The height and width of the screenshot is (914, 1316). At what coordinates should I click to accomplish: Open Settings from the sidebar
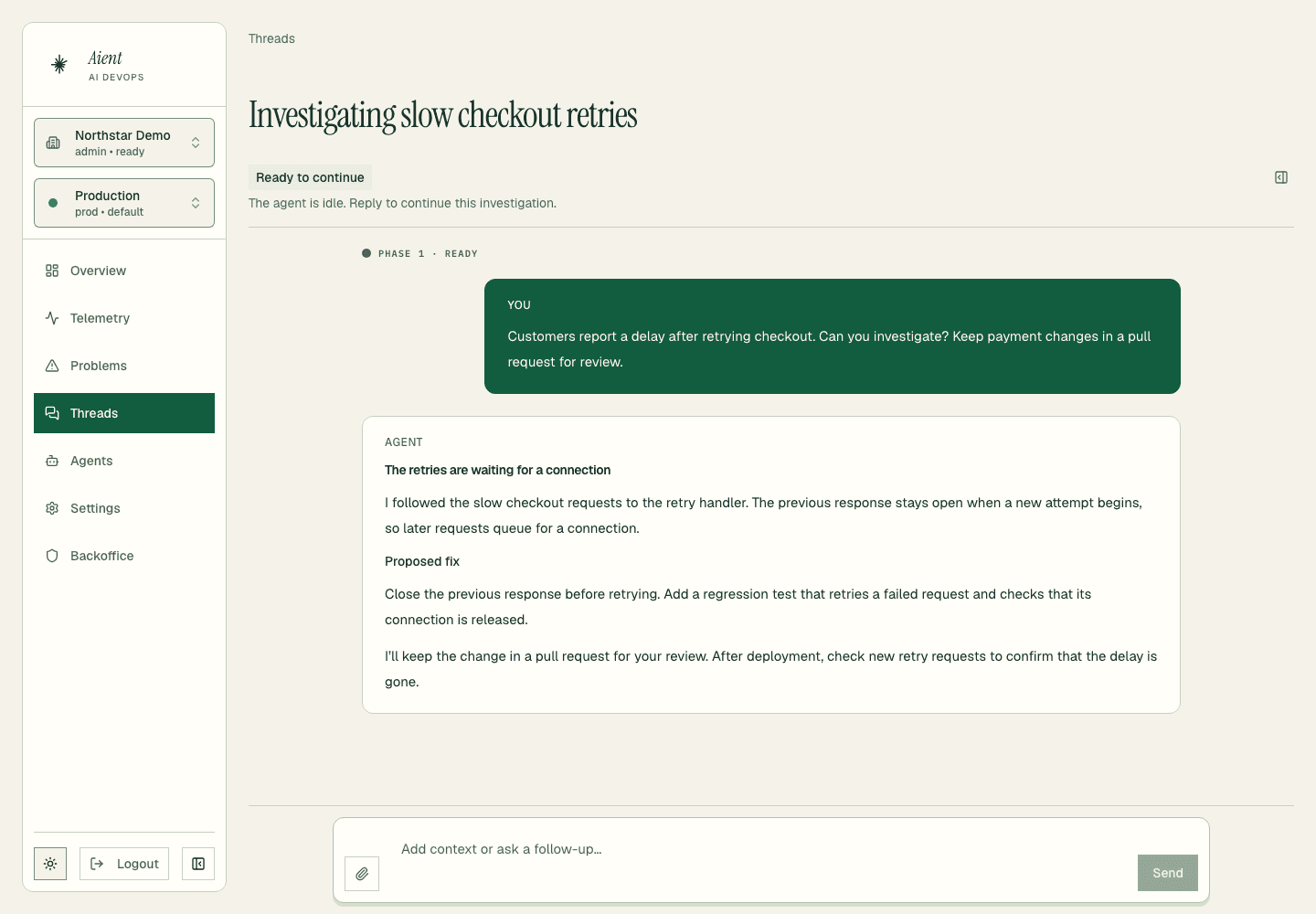point(124,508)
